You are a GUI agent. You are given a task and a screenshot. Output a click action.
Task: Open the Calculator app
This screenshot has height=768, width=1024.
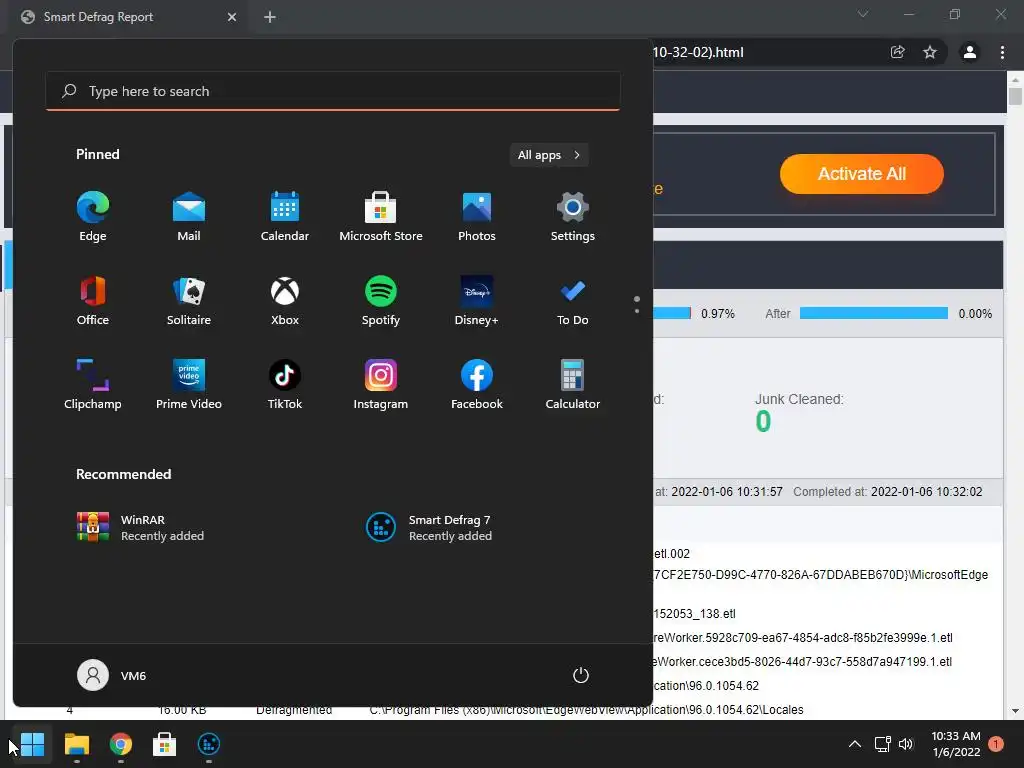tap(573, 385)
